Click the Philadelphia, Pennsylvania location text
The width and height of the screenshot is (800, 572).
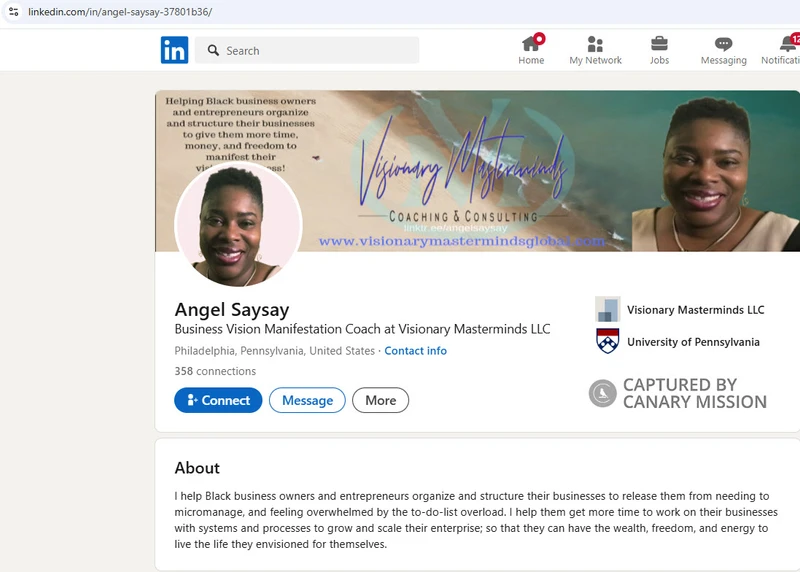pyautogui.click(x=274, y=351)
